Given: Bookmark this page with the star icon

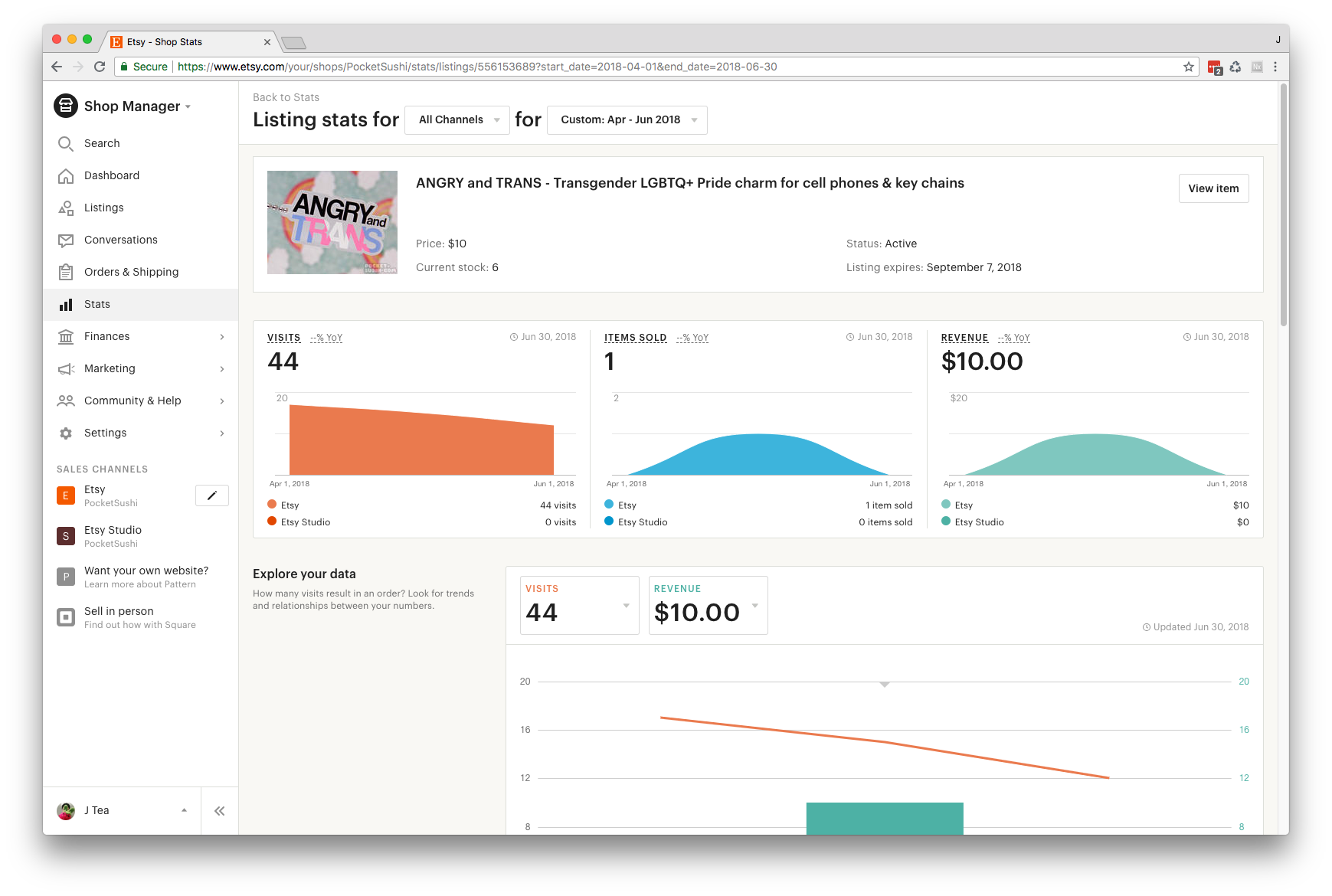Looking at the screenshot, I should coord(1189,67).
